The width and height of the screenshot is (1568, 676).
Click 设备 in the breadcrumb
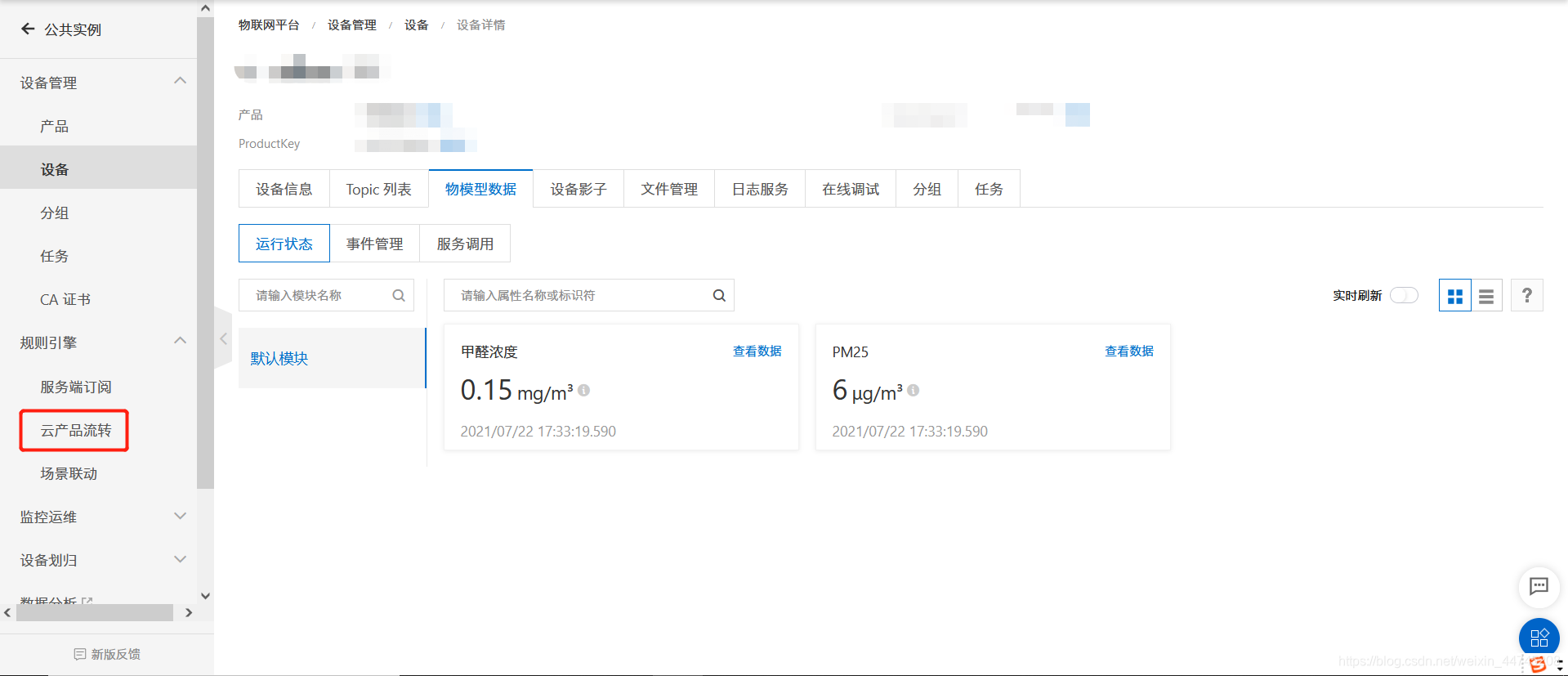pyautogui.click(x=417, y=25)
